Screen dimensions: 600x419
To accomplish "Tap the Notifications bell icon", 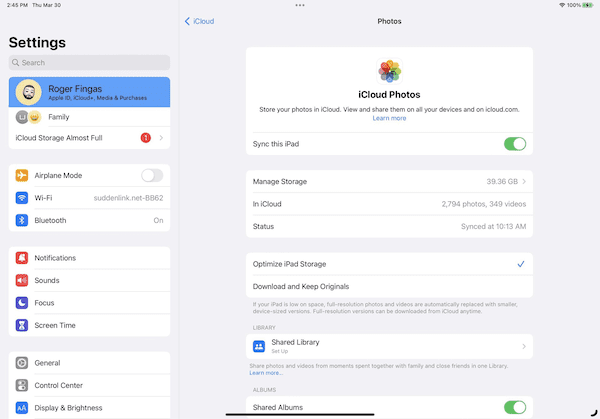I will (x=22, y=258).
